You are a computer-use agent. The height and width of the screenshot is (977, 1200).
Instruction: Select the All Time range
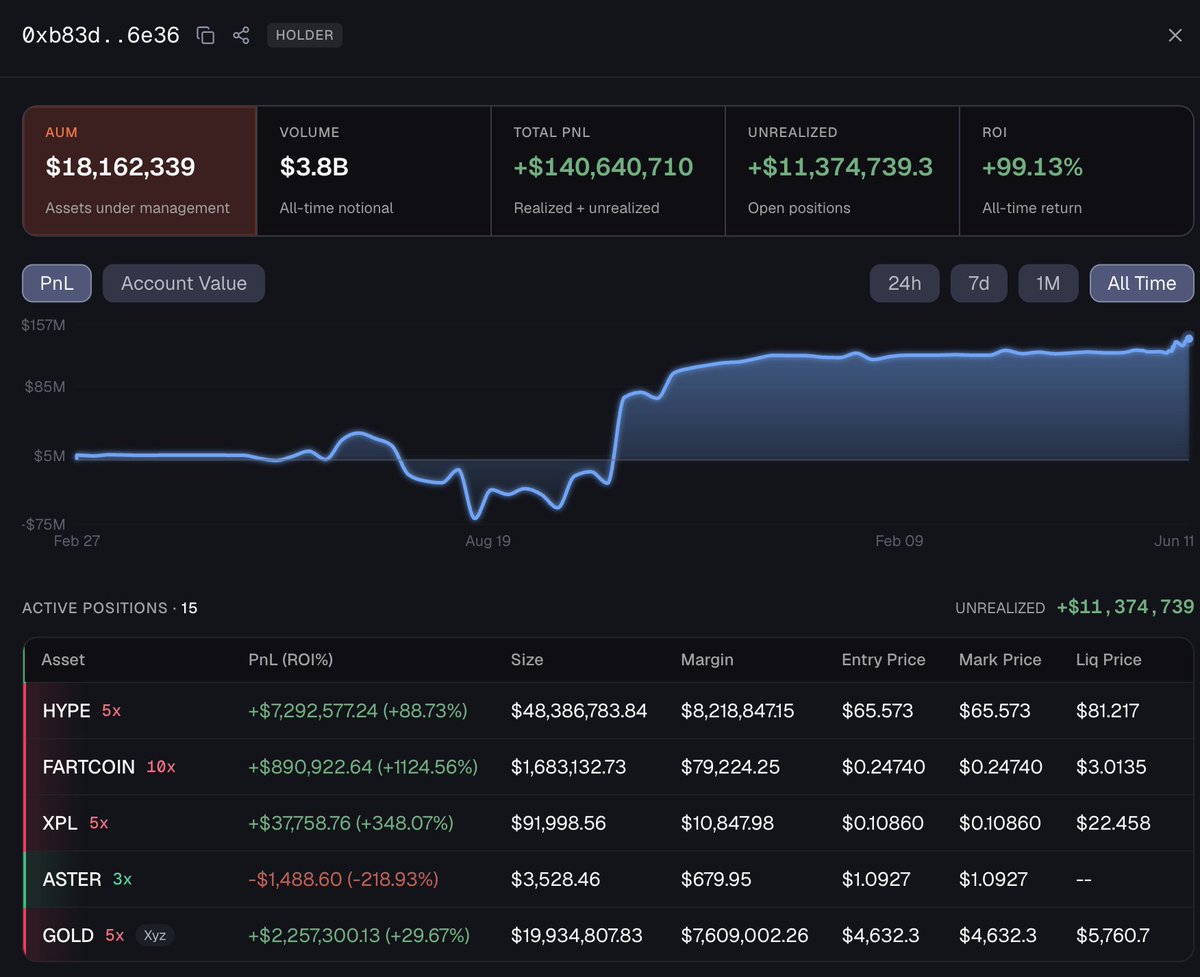1142,283
